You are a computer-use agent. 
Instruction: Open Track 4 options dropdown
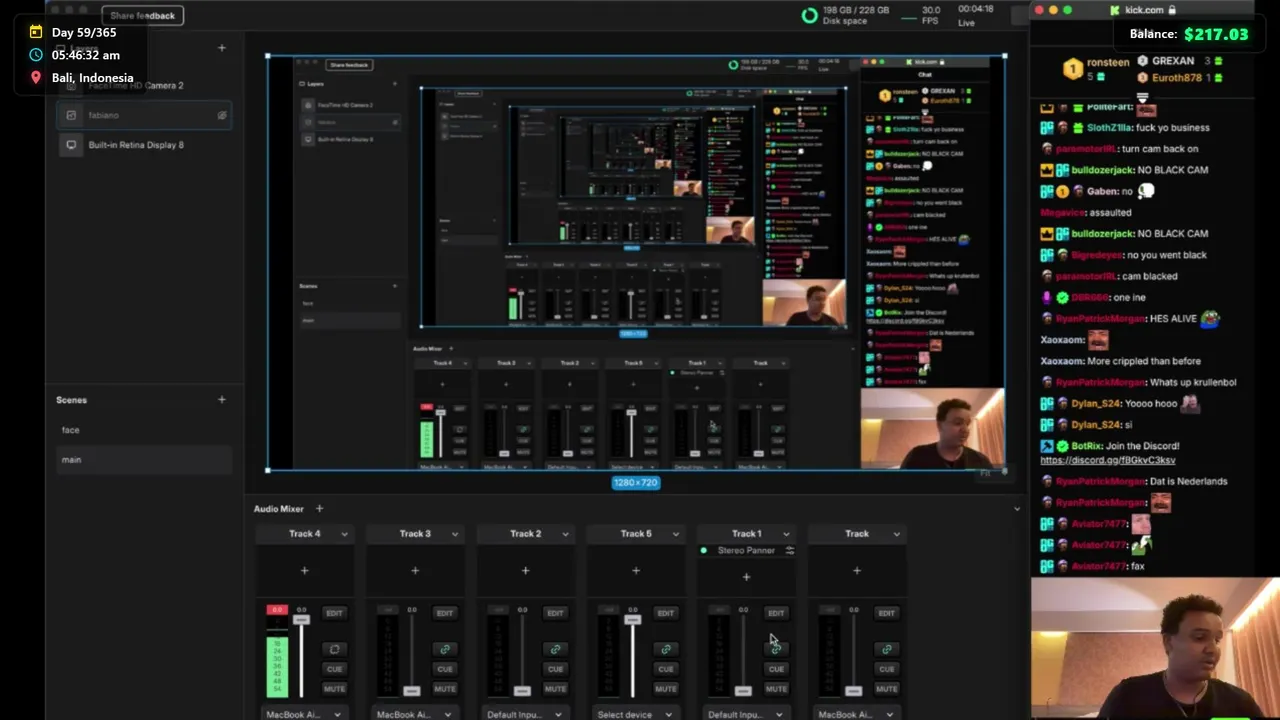(344, 534)
